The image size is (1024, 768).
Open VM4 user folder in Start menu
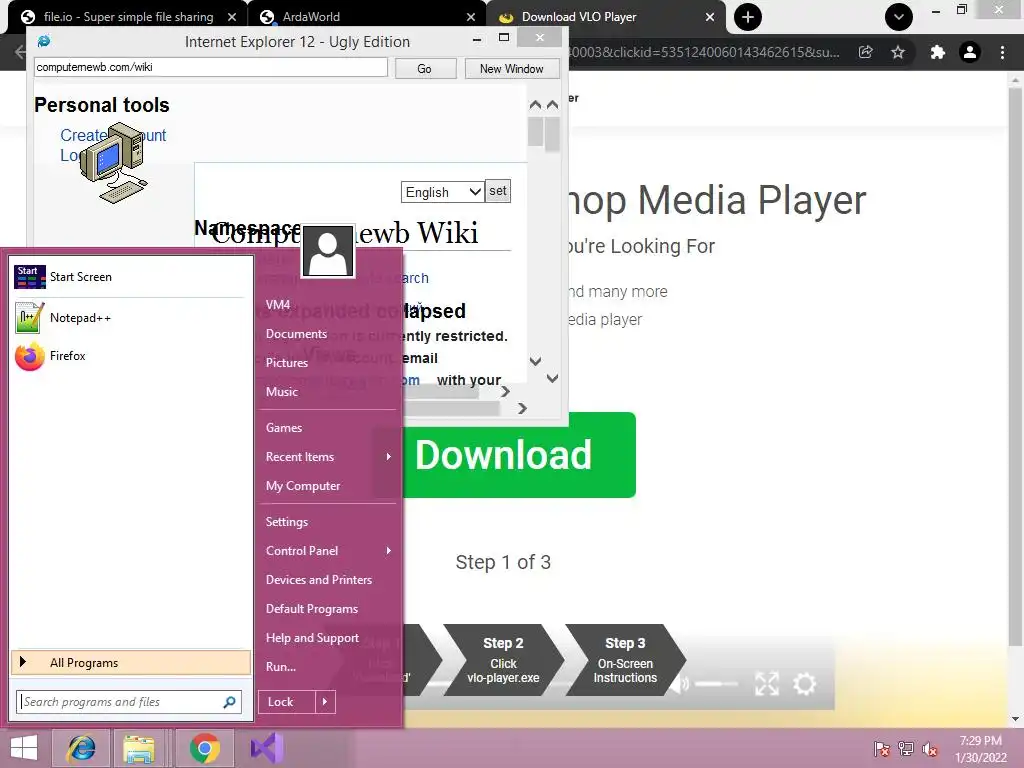[x=278, y=305]
